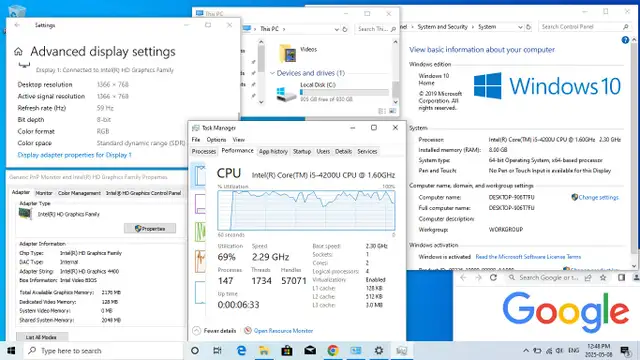Open Task Manager File menu
The image size is (640, 360).
click(196, 140)
